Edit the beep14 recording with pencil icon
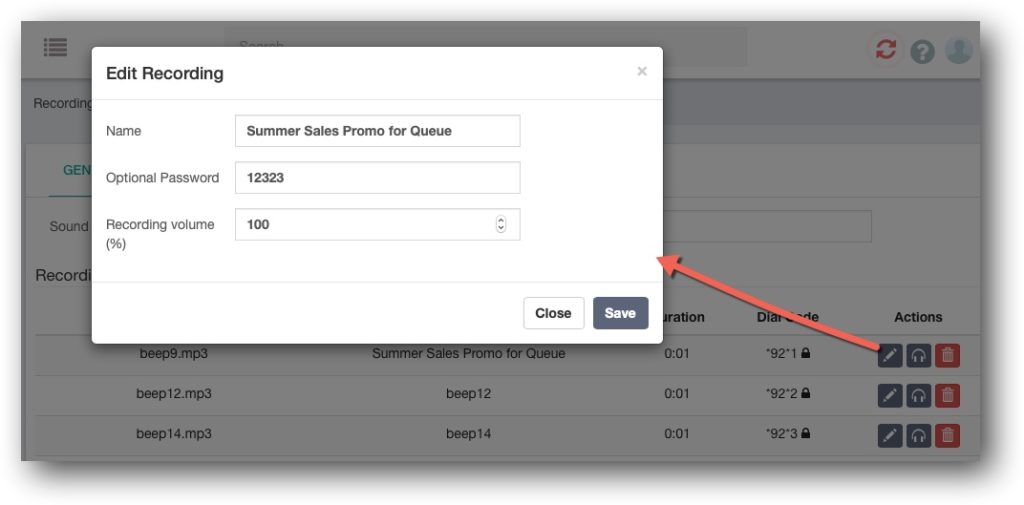The image size is (1024, 505). [x=889, y=435]
